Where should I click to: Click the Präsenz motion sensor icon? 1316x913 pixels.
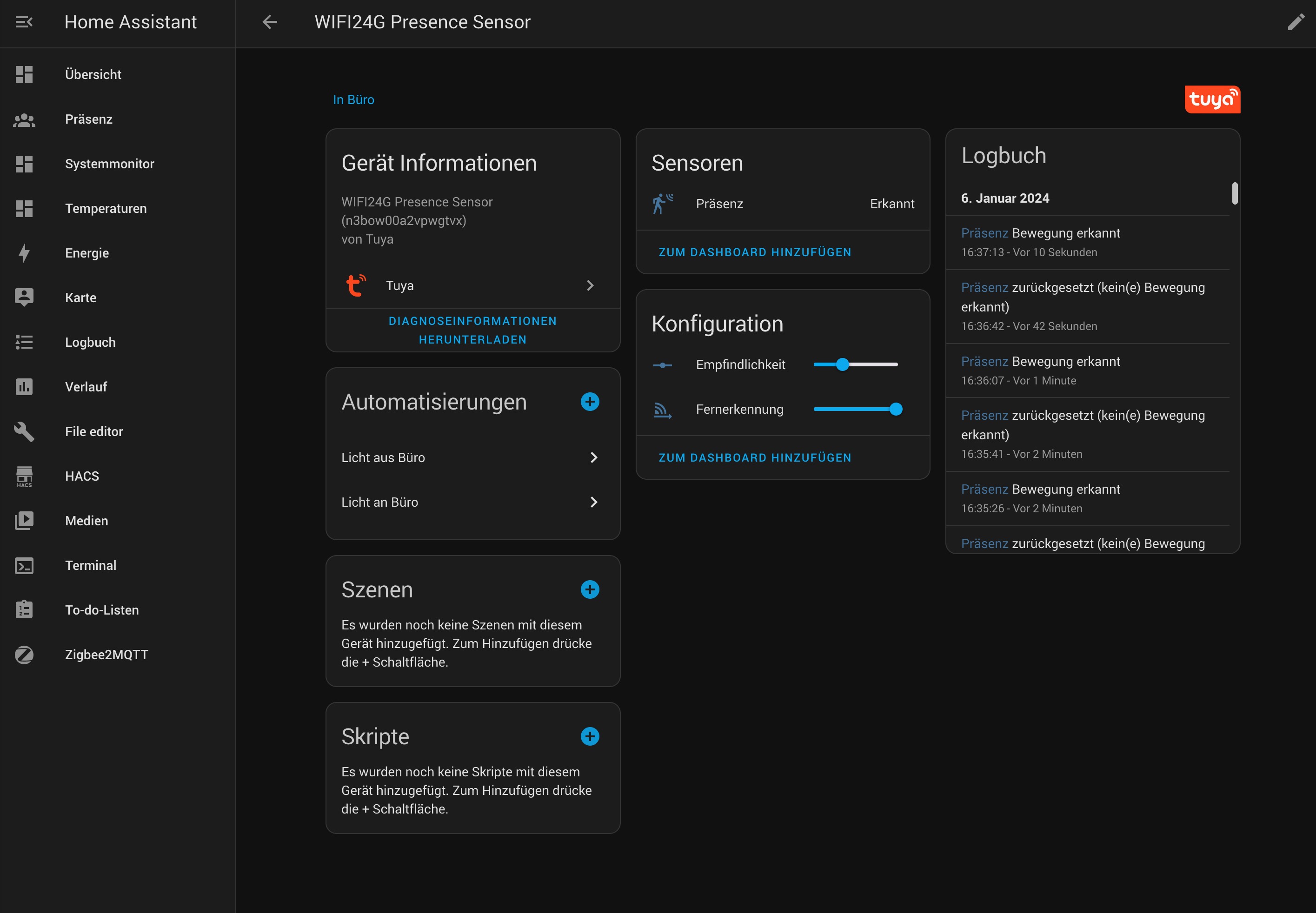pyautogui.click(x=662, y=204)
